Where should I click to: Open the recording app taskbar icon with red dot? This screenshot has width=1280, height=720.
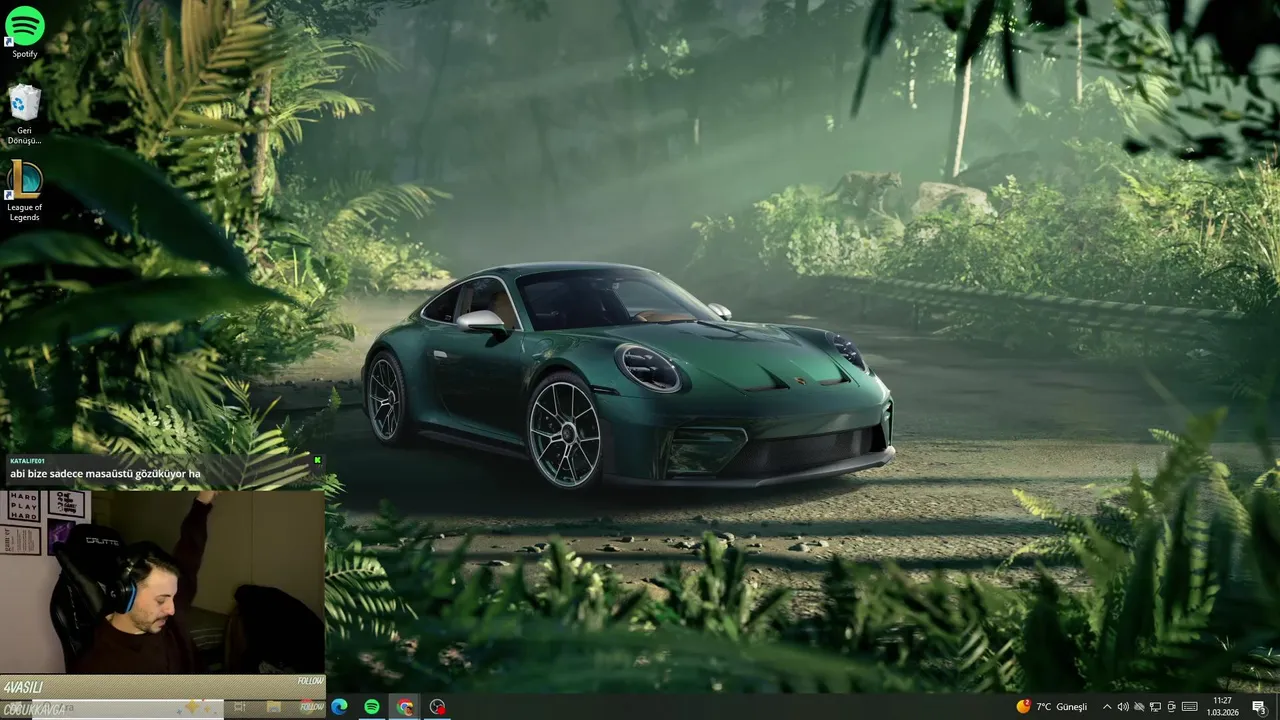(x=437, y=707)
